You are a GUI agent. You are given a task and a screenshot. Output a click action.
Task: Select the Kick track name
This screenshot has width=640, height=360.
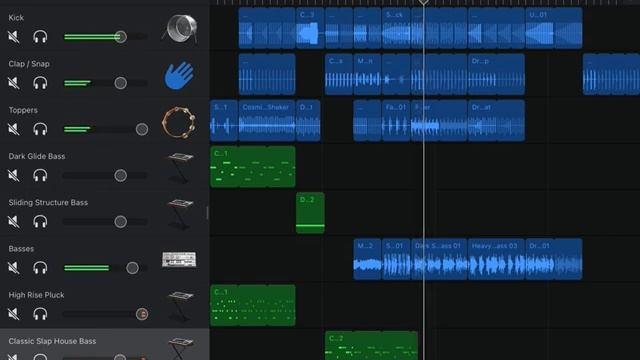[x=16, y=18]
